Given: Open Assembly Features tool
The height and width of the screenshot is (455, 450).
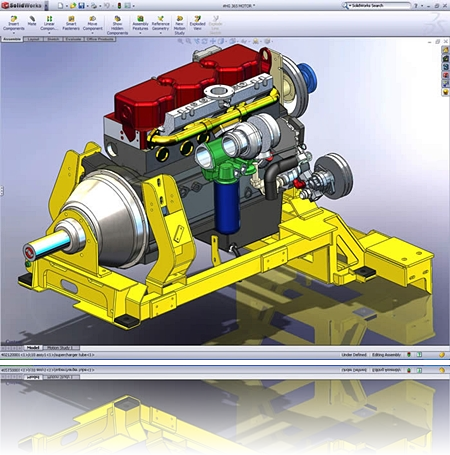Looking at the screenshot, I should click(140, 23).
